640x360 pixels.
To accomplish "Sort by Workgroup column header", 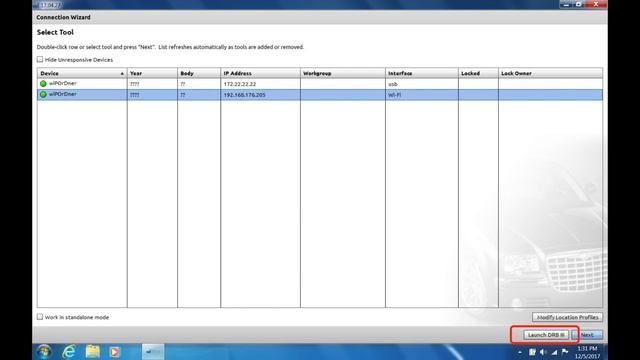I will pyautogui.click(x=343, y=73).
